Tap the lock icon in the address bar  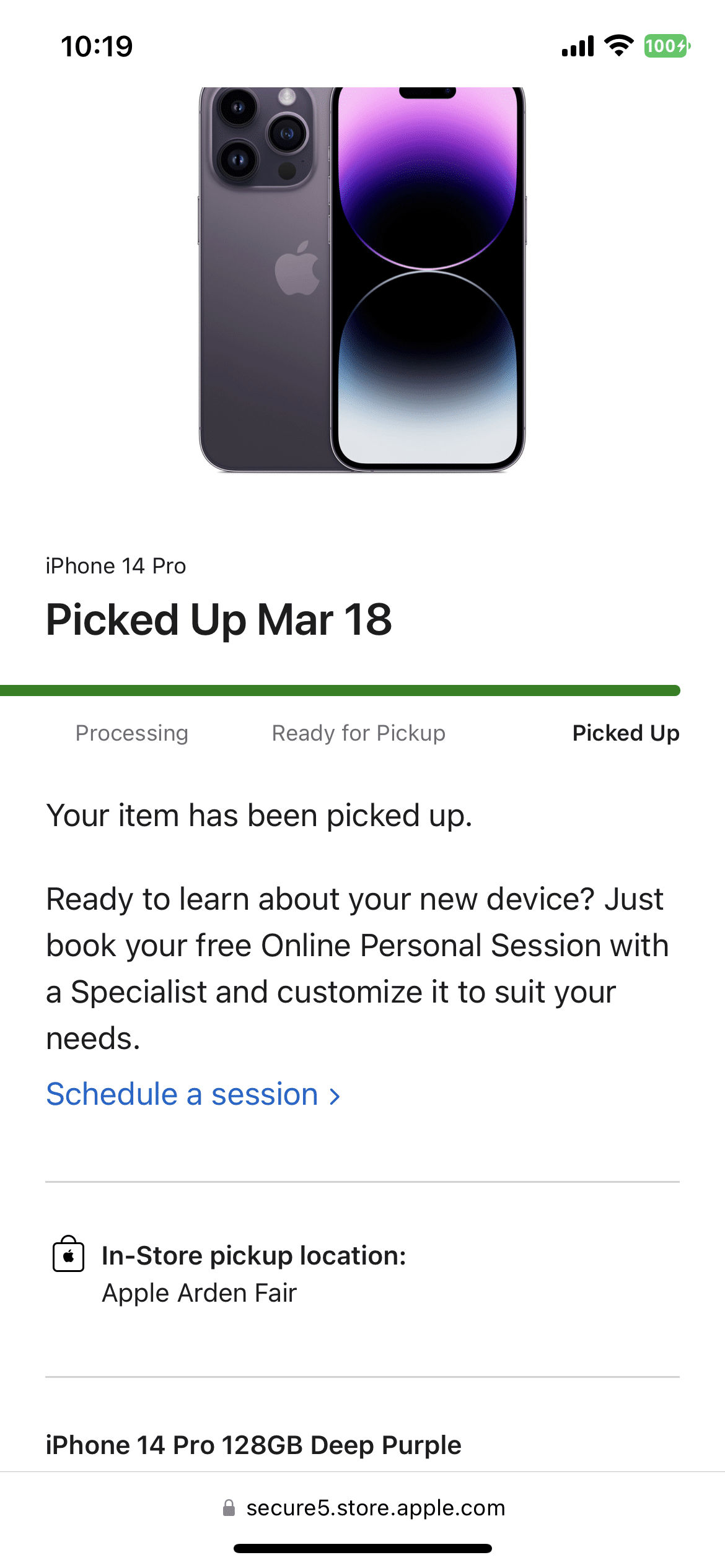pos(229,1508)
